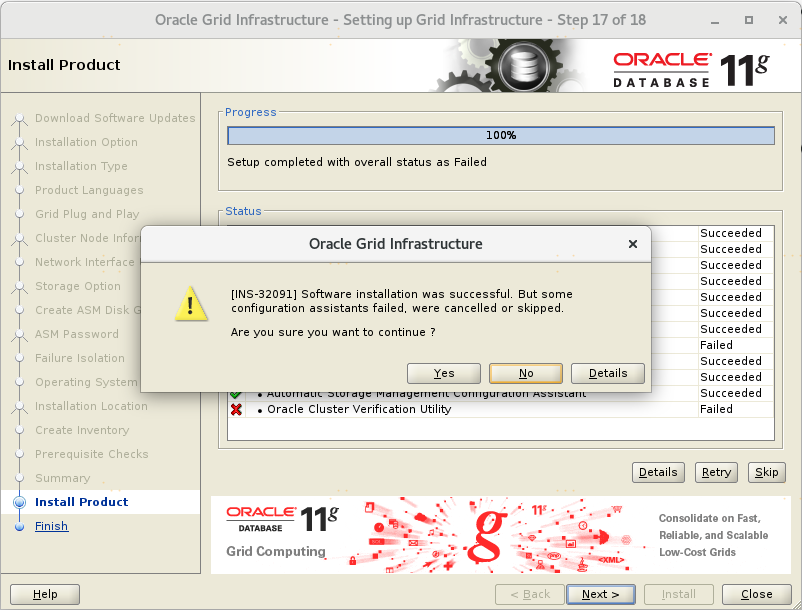802x610 pixels.
Task: Click the Help button
Action: [x=45, y=594]
